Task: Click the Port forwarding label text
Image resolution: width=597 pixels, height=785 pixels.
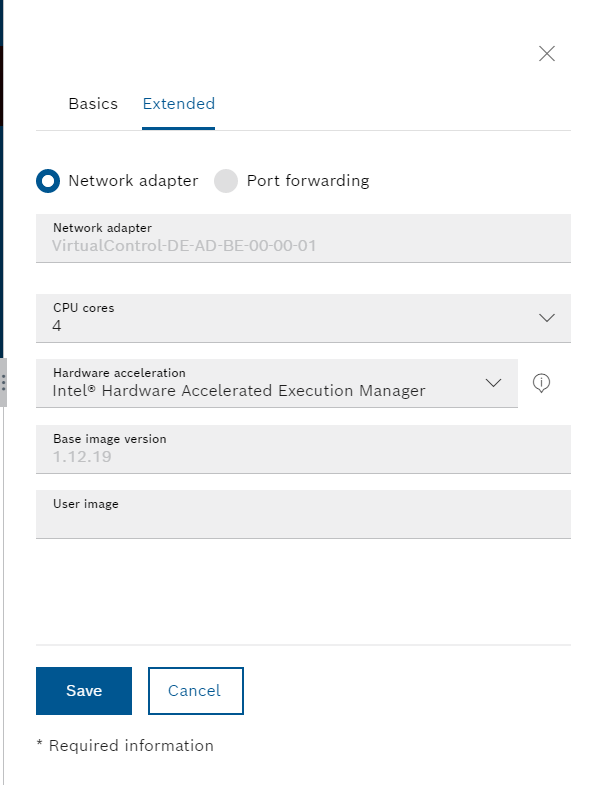Action: (308, 181)
